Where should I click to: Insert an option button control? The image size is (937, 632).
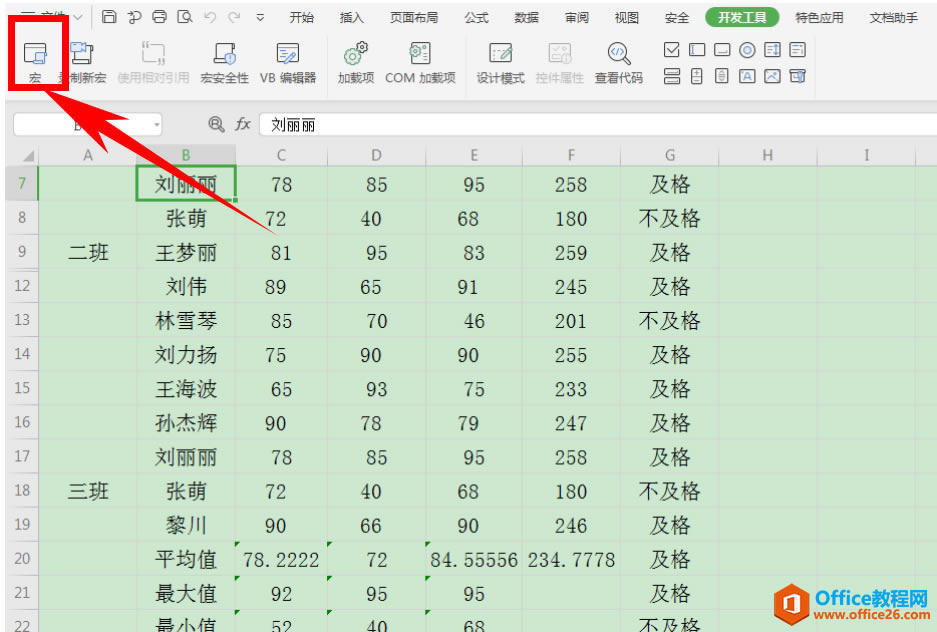click(x=747, y=50)
